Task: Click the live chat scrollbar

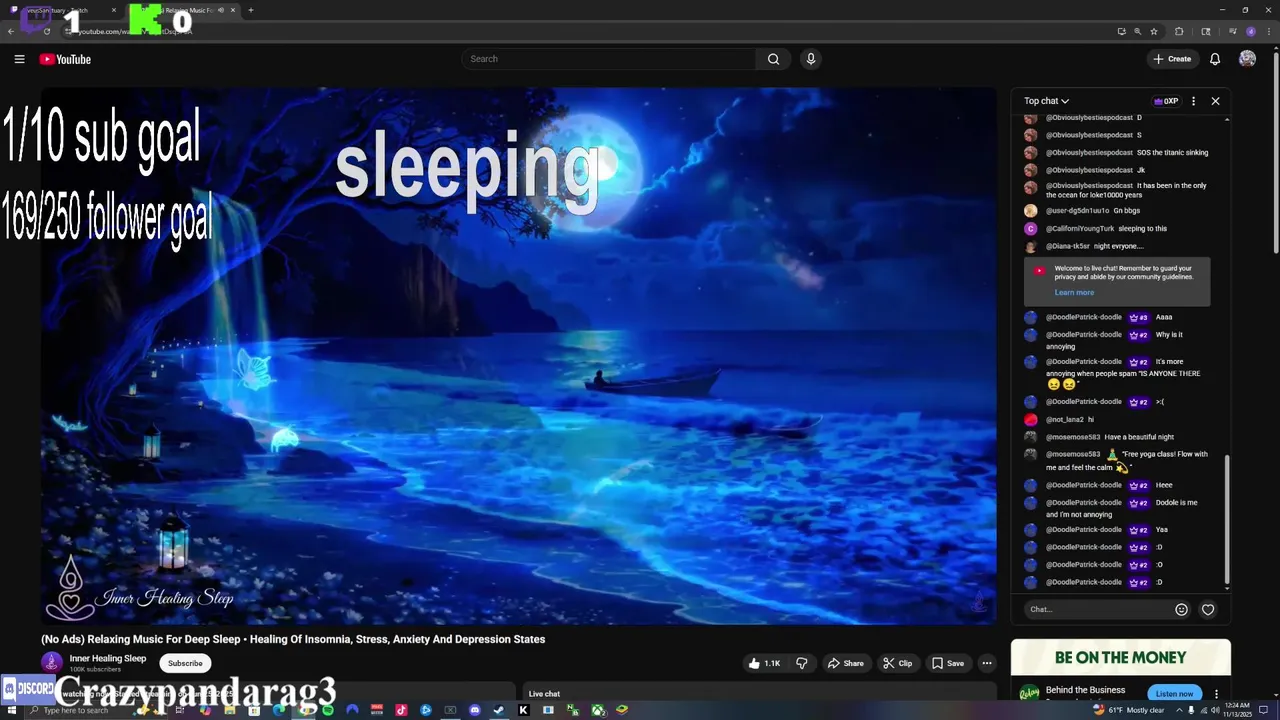Action: point(1227,520)
